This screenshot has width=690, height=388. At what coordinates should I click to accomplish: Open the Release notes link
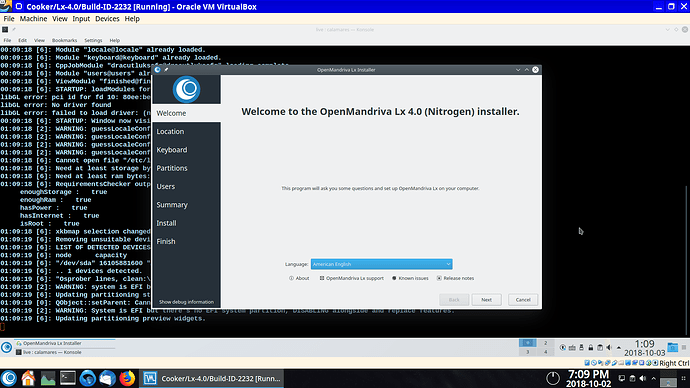(x=455, y=278)
